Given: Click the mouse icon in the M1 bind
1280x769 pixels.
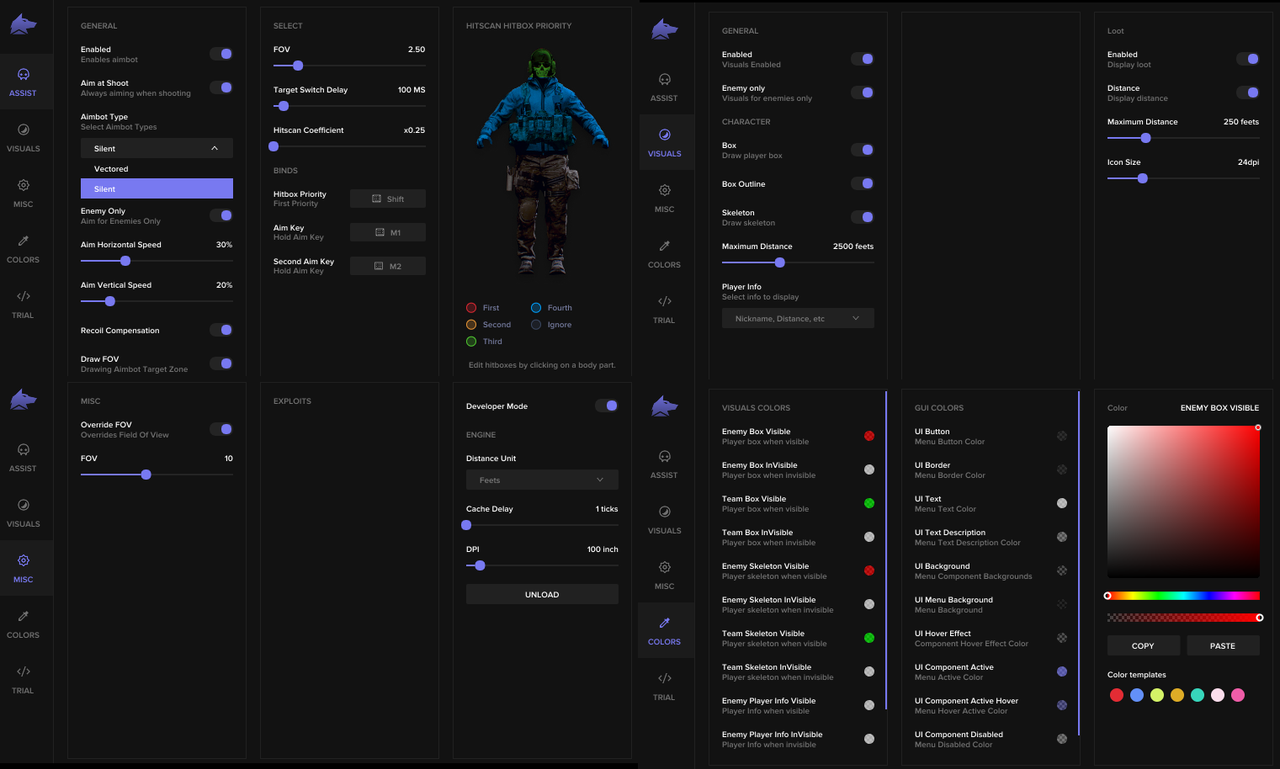Looking at the screenshot, I should pos(380,233).
